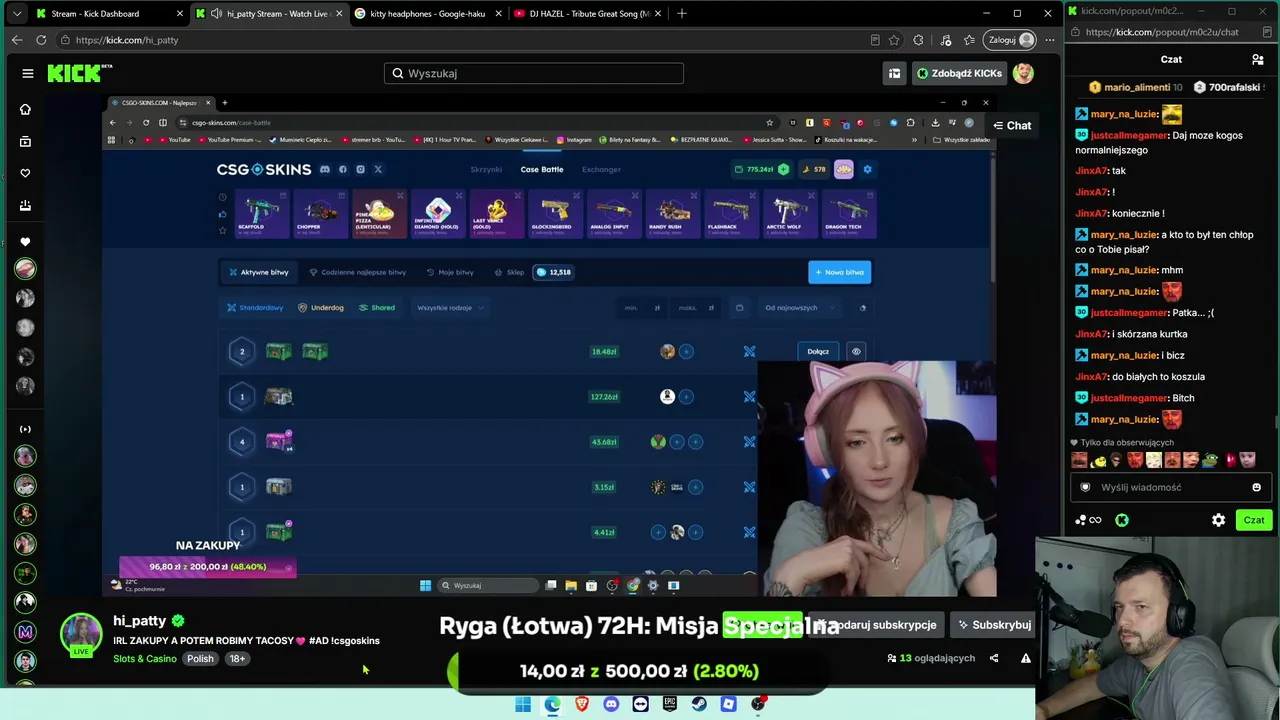Open the Slots & Casino category link
This screenshot has height=720, width=1280.
point(145,659)
